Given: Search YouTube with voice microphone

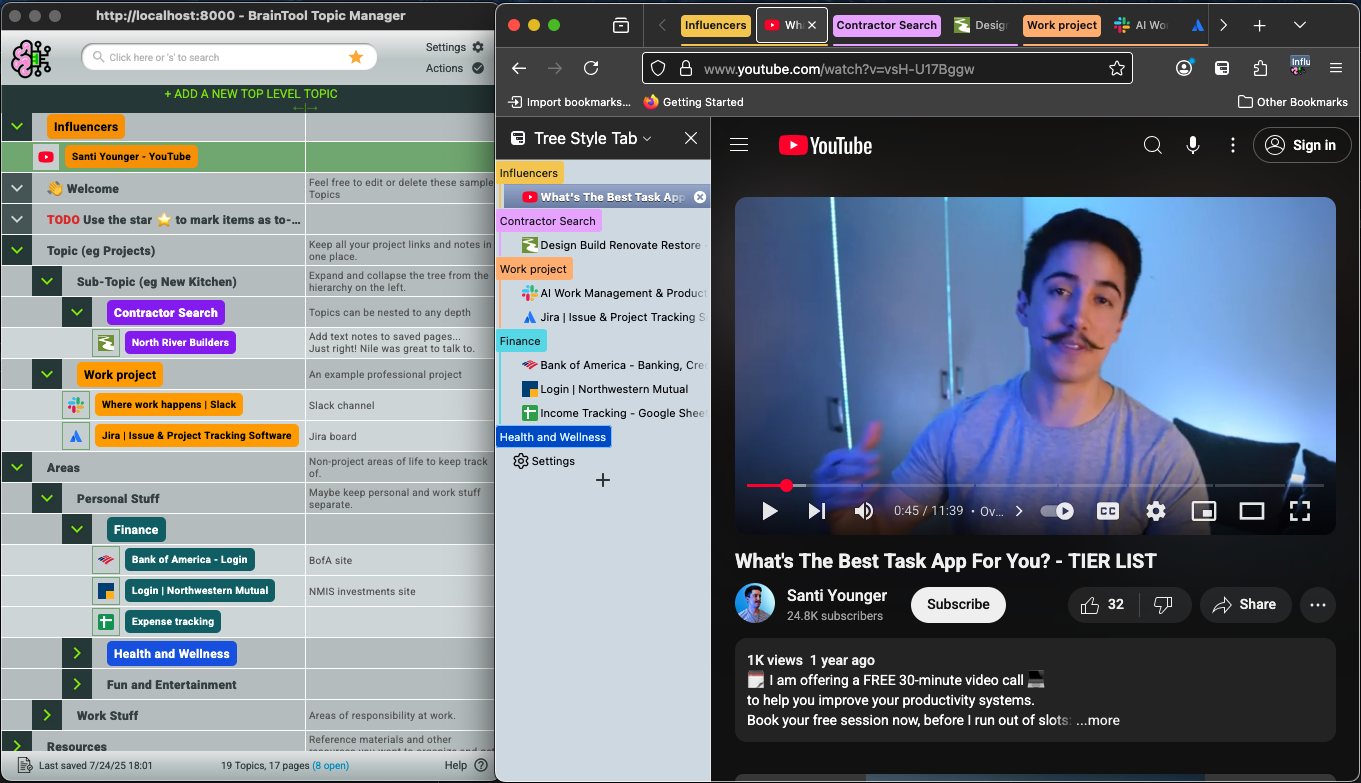Looking at the screenshot, I should point(1193,145).
